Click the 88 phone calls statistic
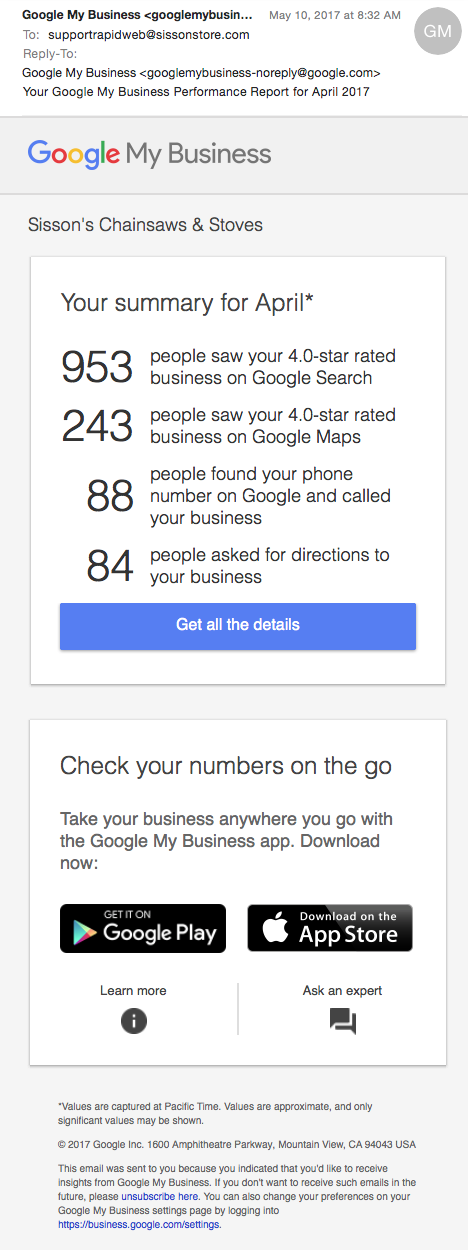Screen dimensions: 468x1250 [110, 496]
